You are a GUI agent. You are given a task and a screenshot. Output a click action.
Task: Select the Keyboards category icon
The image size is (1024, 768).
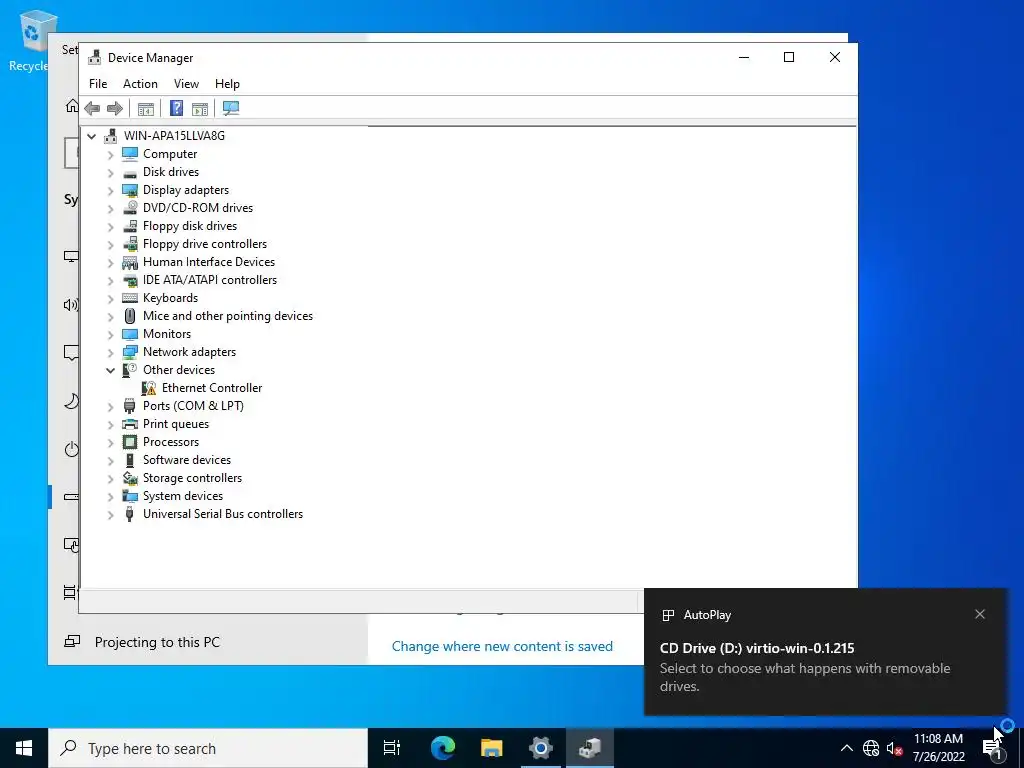(130, 298)
